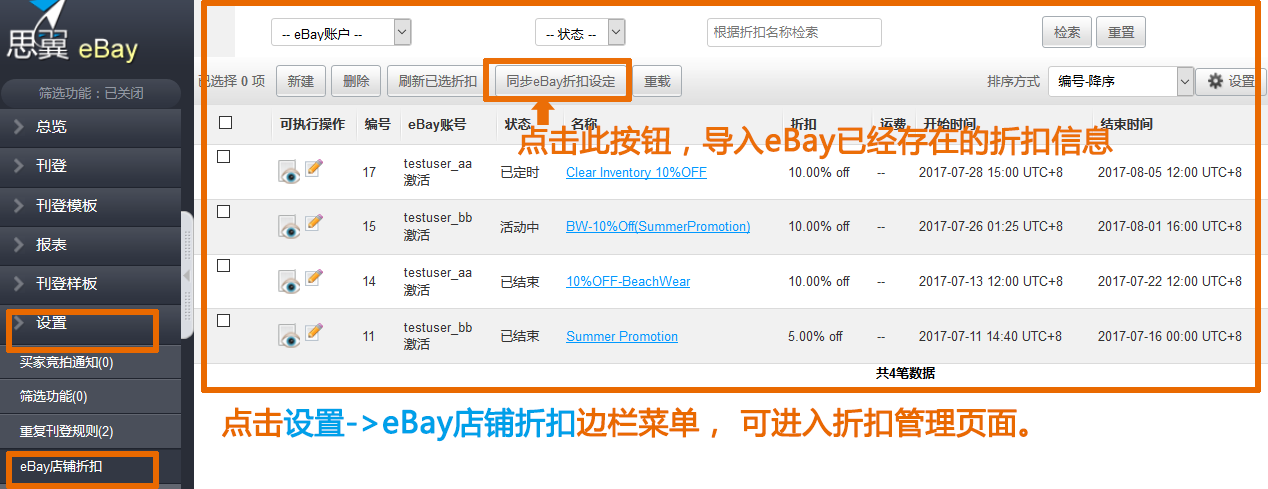View Summer Promotion via eye icon in row 11
1268x489 pixels.
(289, 337)
